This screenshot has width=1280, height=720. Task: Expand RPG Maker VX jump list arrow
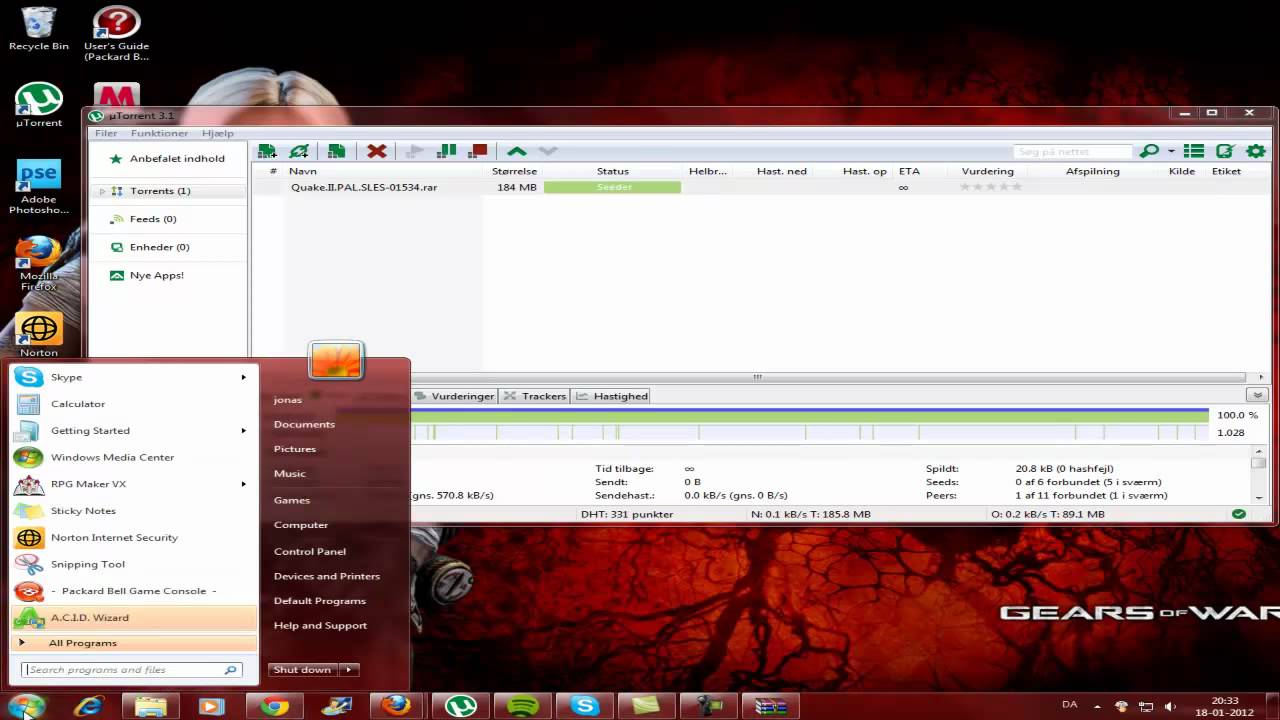[x=243, y=484]
